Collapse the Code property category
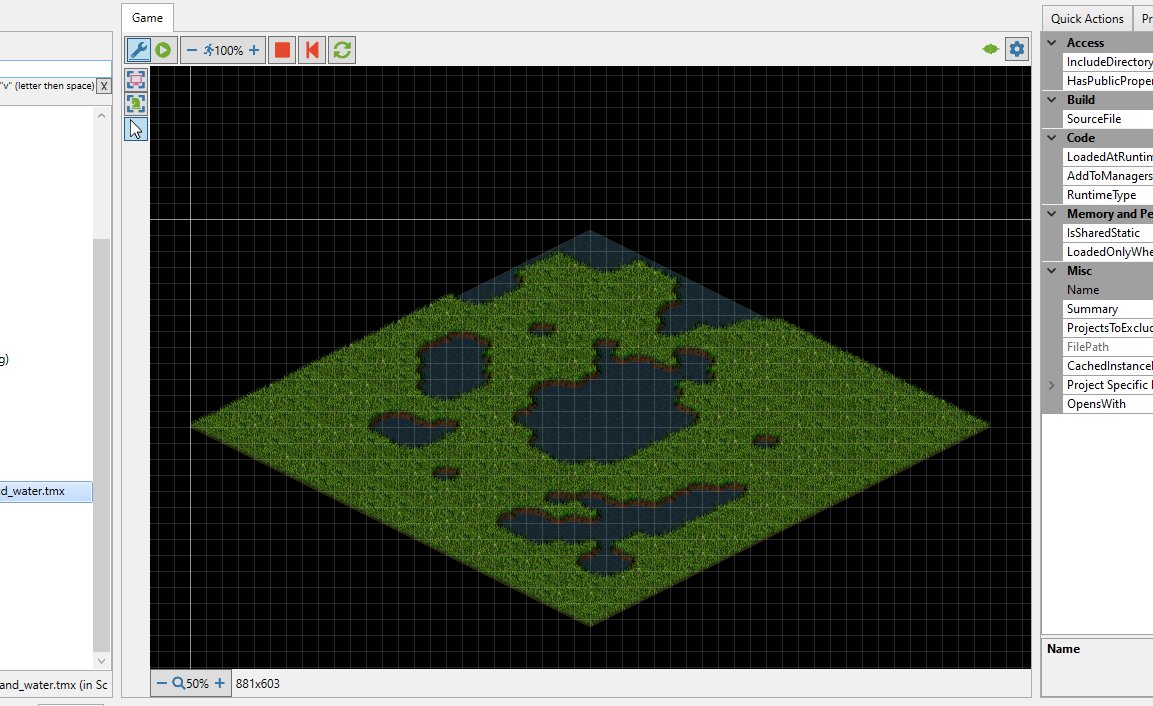Screen dimensions: 1153x706 (1052, 138)
